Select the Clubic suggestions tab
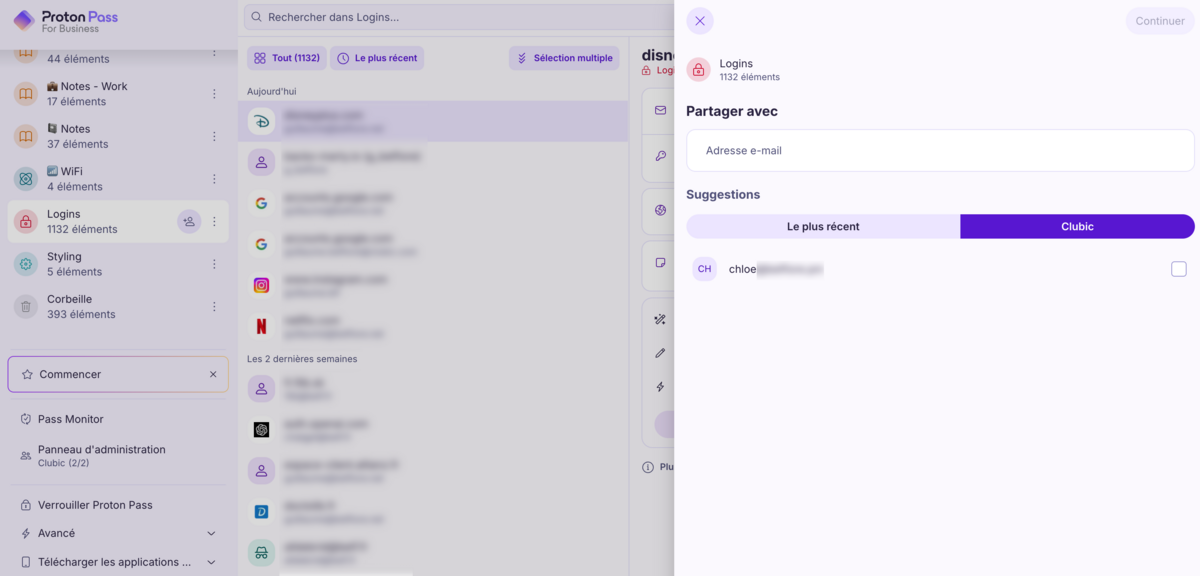Viewport: 1200px width, 576px height. click(x=1077, y=226)
